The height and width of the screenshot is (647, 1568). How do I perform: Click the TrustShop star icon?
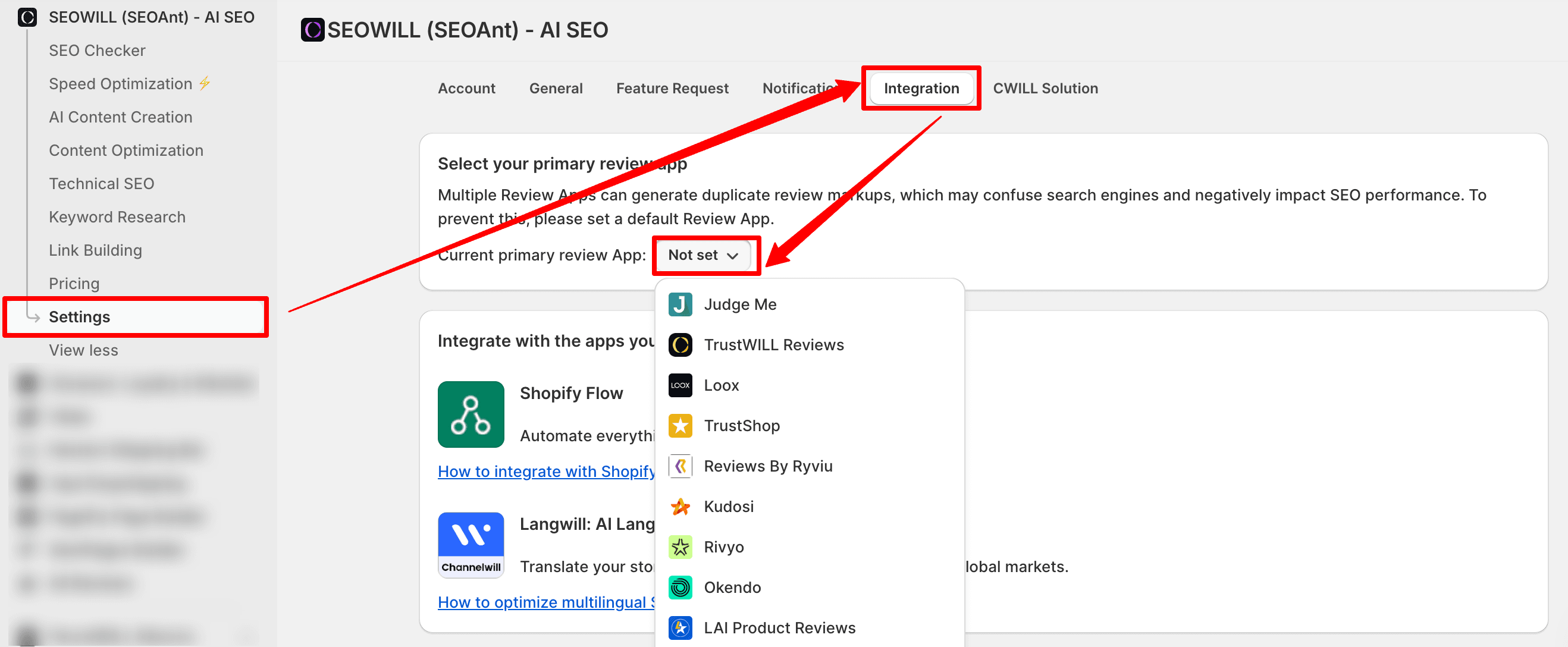point(680,425)
